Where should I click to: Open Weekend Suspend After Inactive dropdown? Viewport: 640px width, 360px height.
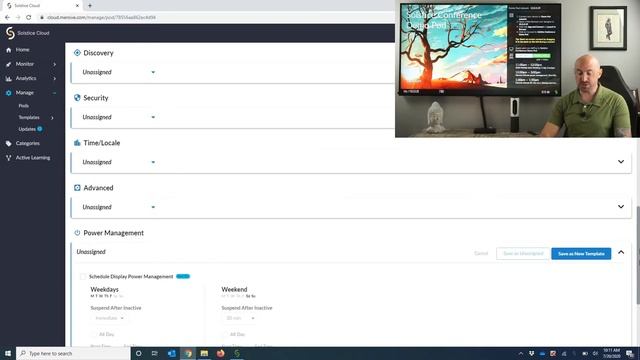coord(240,318)
